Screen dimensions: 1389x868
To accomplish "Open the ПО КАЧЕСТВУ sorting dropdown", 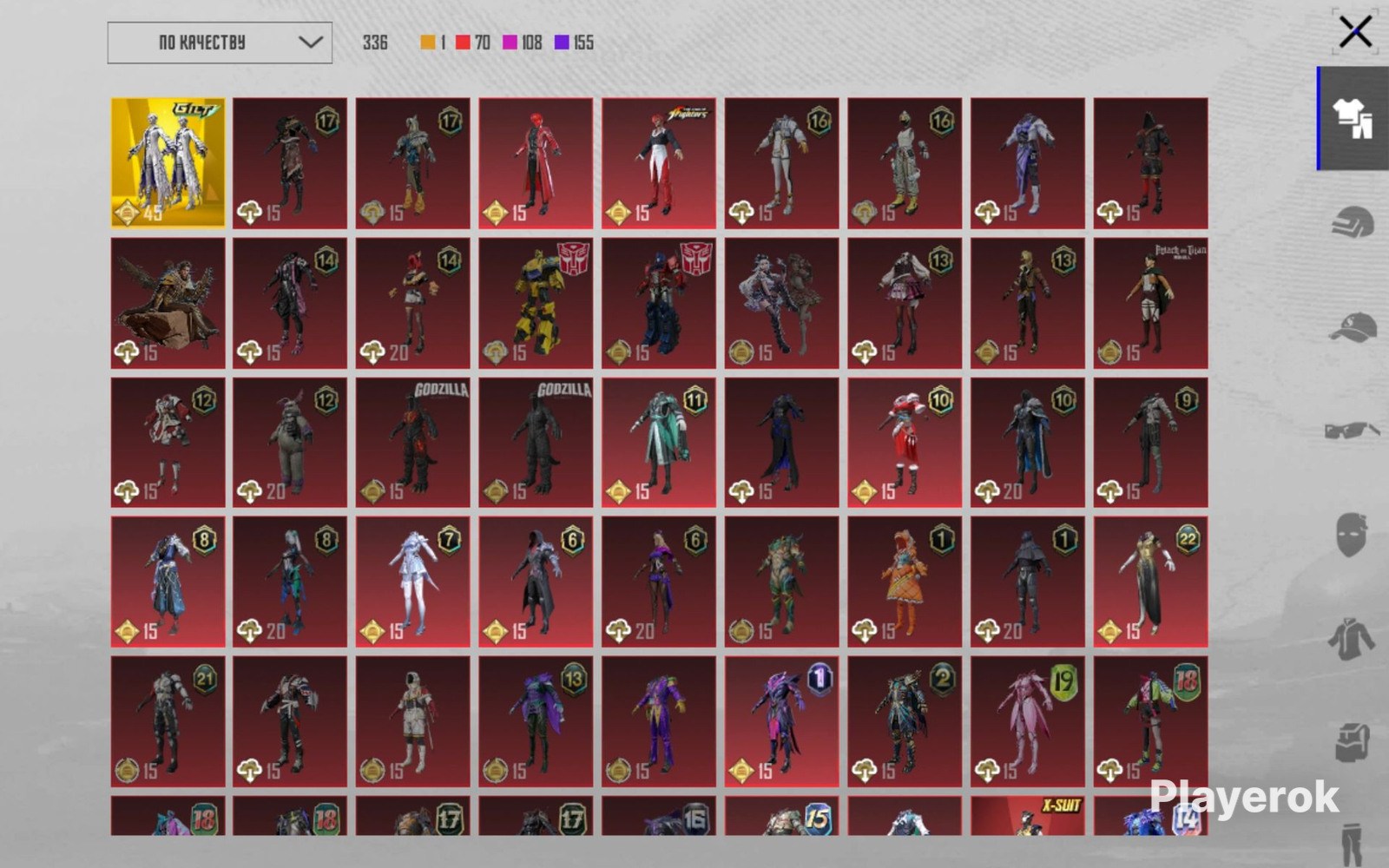I will (x=220, y=43).
